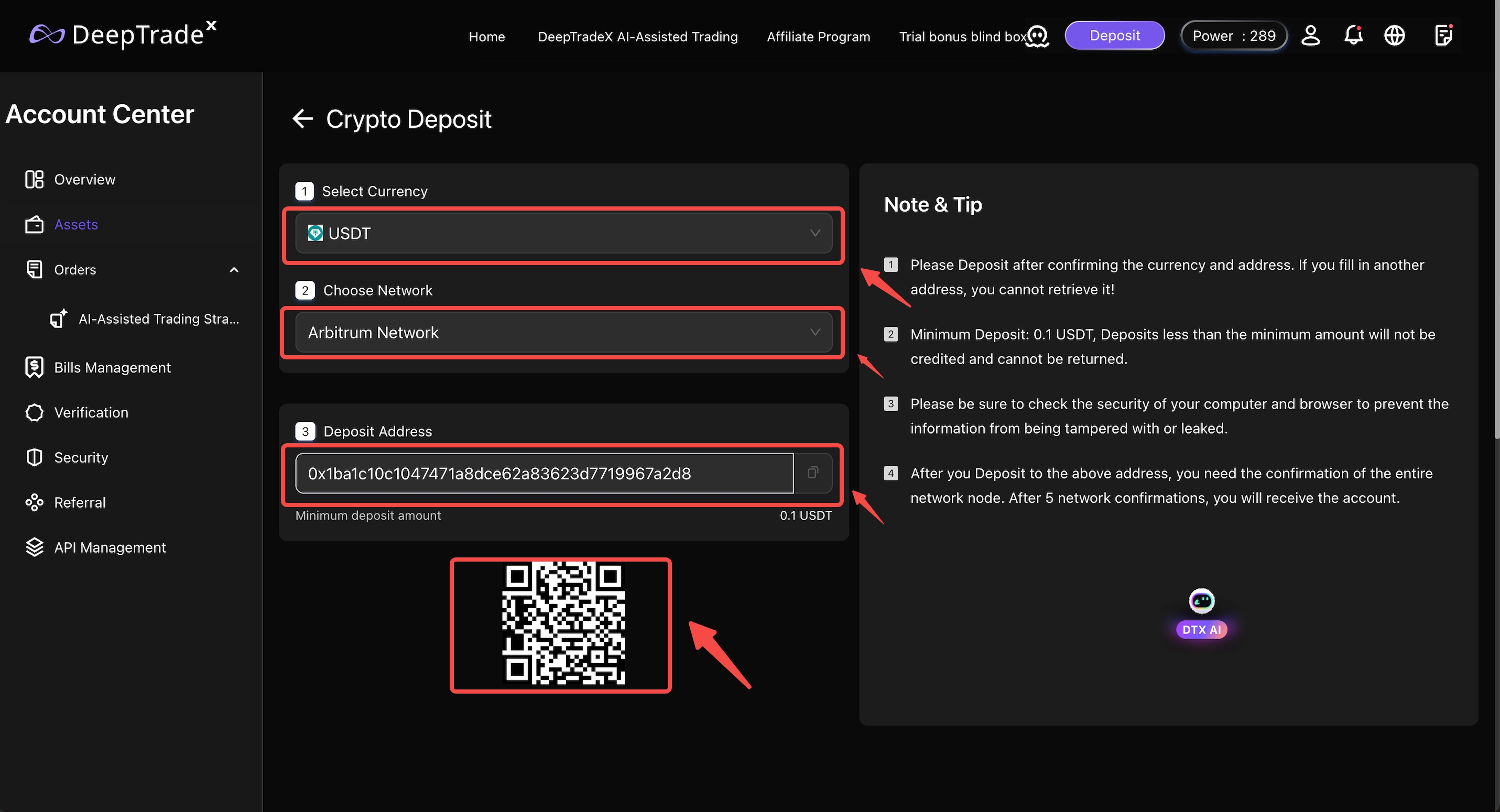This screenshot has width=1500, height=812.
Task: Click the Referral nodes icon
Action: click(35, 502)
